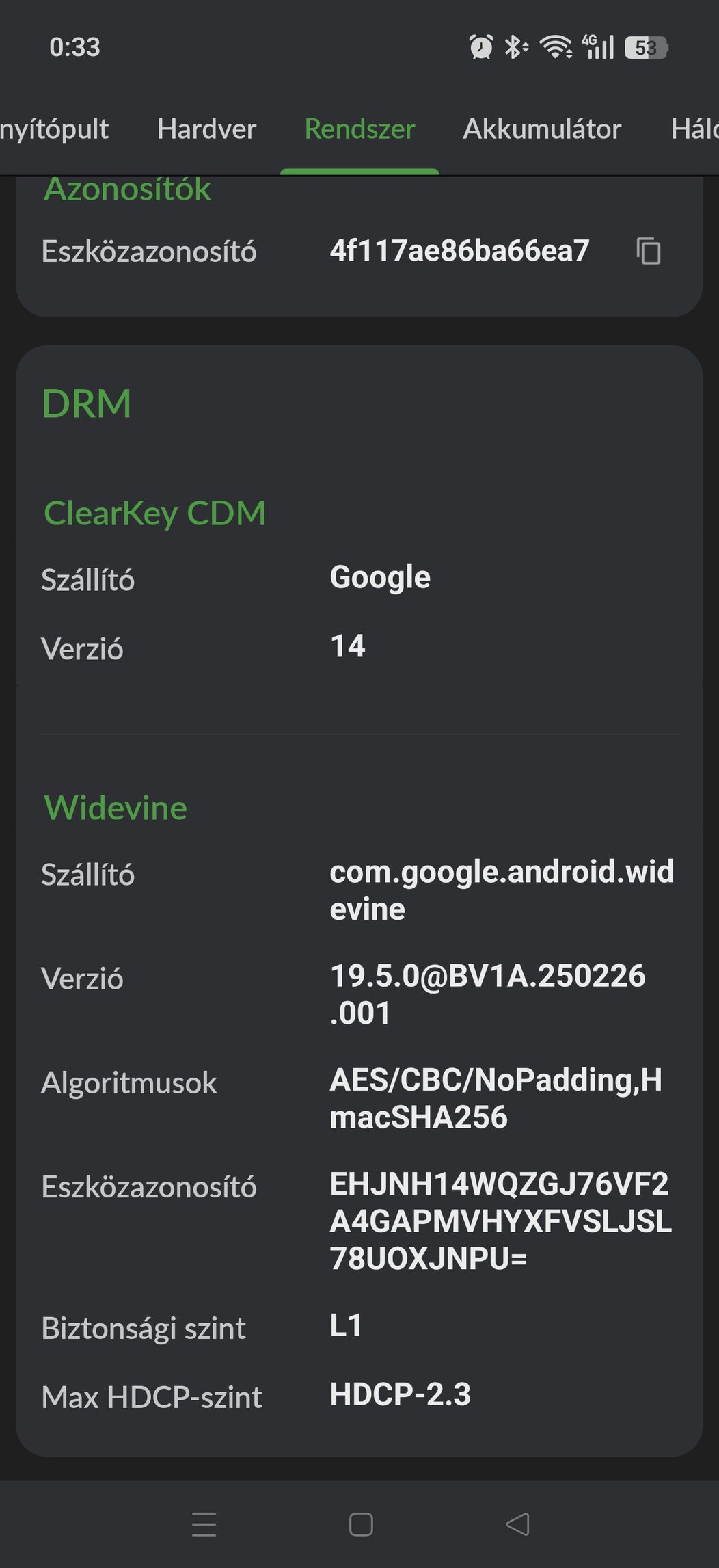
Task: Copy the device identifier value
Action: click(648, 251)
